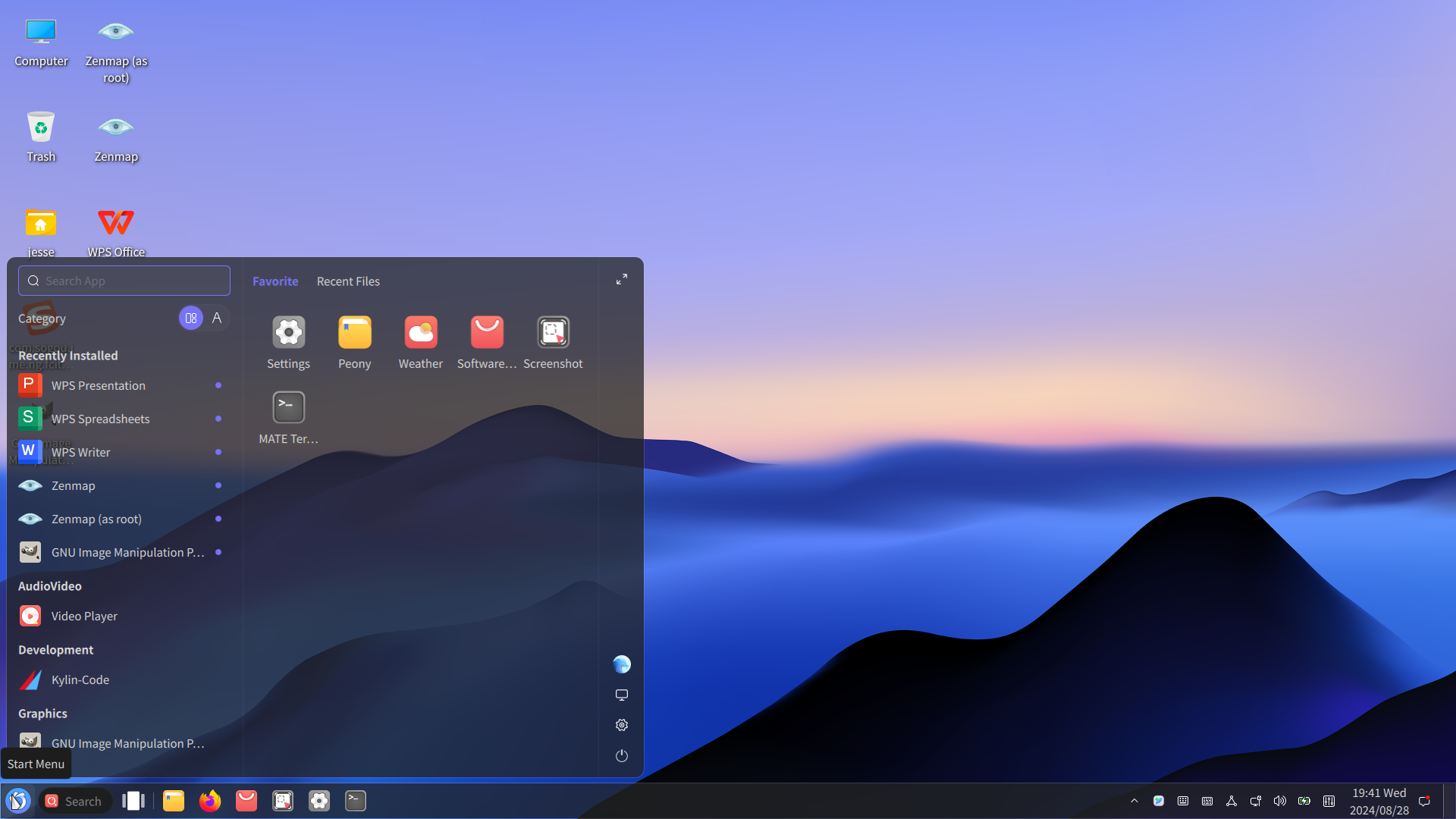Select the Favorite tab

click(x=275, y=281)
